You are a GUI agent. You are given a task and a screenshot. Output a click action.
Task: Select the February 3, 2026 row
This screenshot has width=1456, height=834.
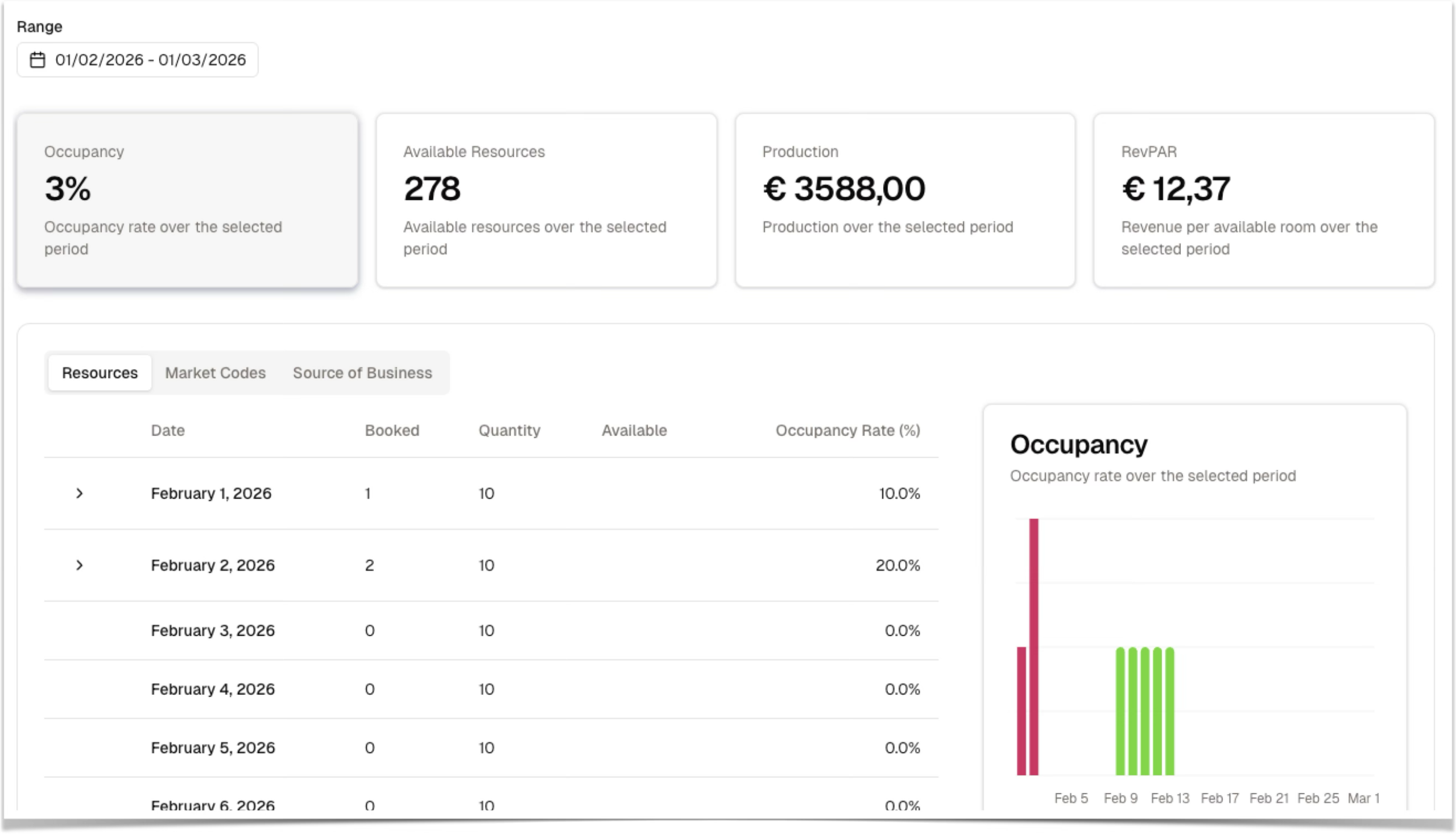click(213, 631)
